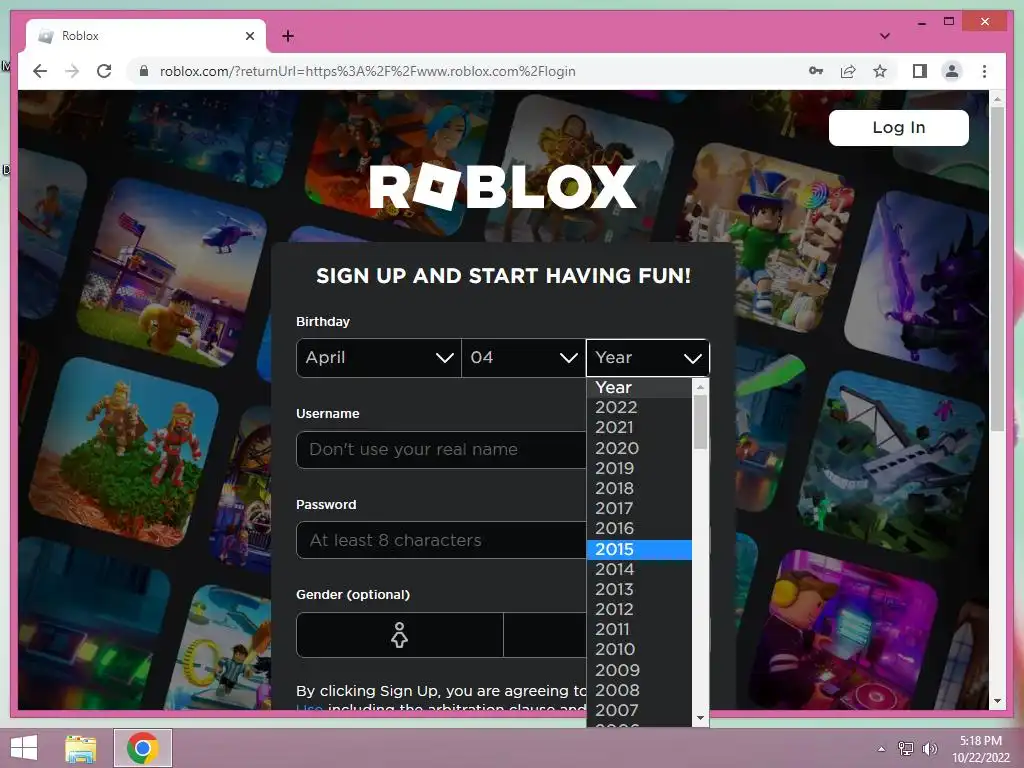Open the taskbar clock and date
The image size is (1024, 768).
pos(981,749)
